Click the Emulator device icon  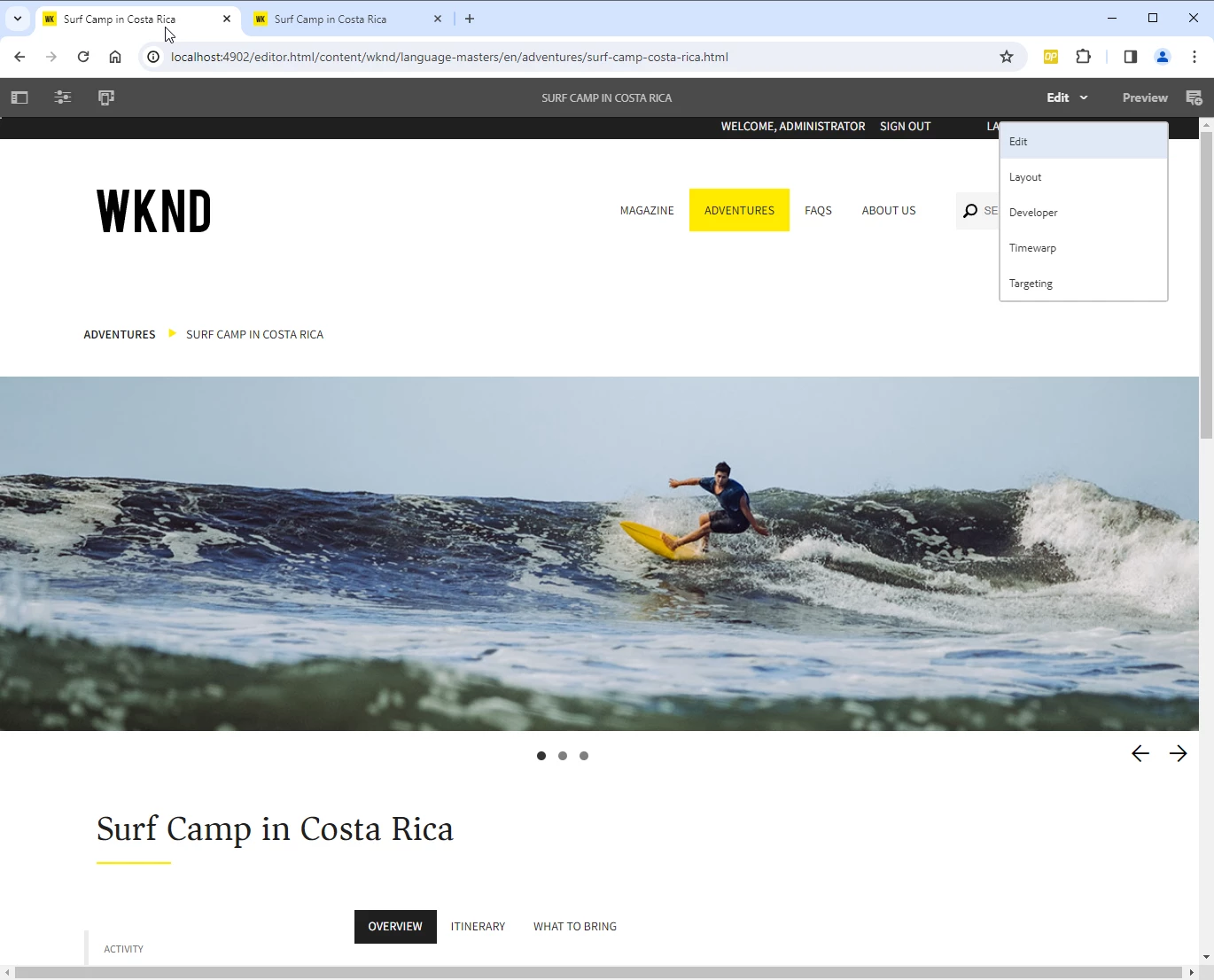point(106,97)
